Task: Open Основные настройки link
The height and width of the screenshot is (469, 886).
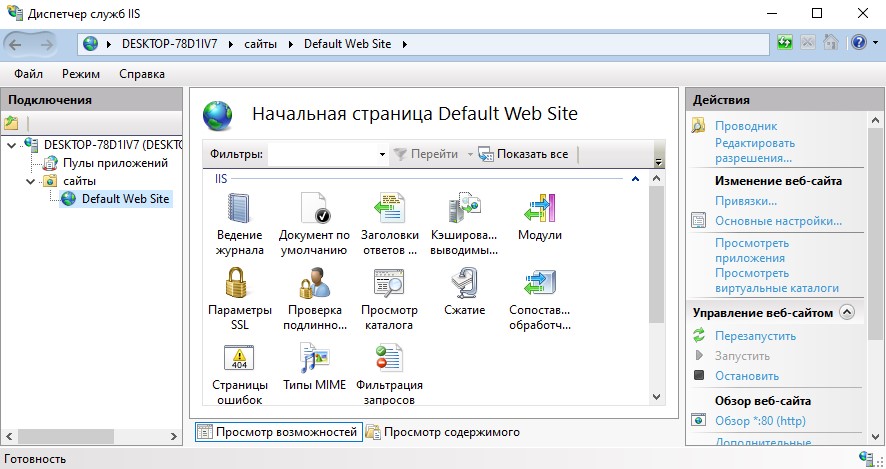Action: 778,221
